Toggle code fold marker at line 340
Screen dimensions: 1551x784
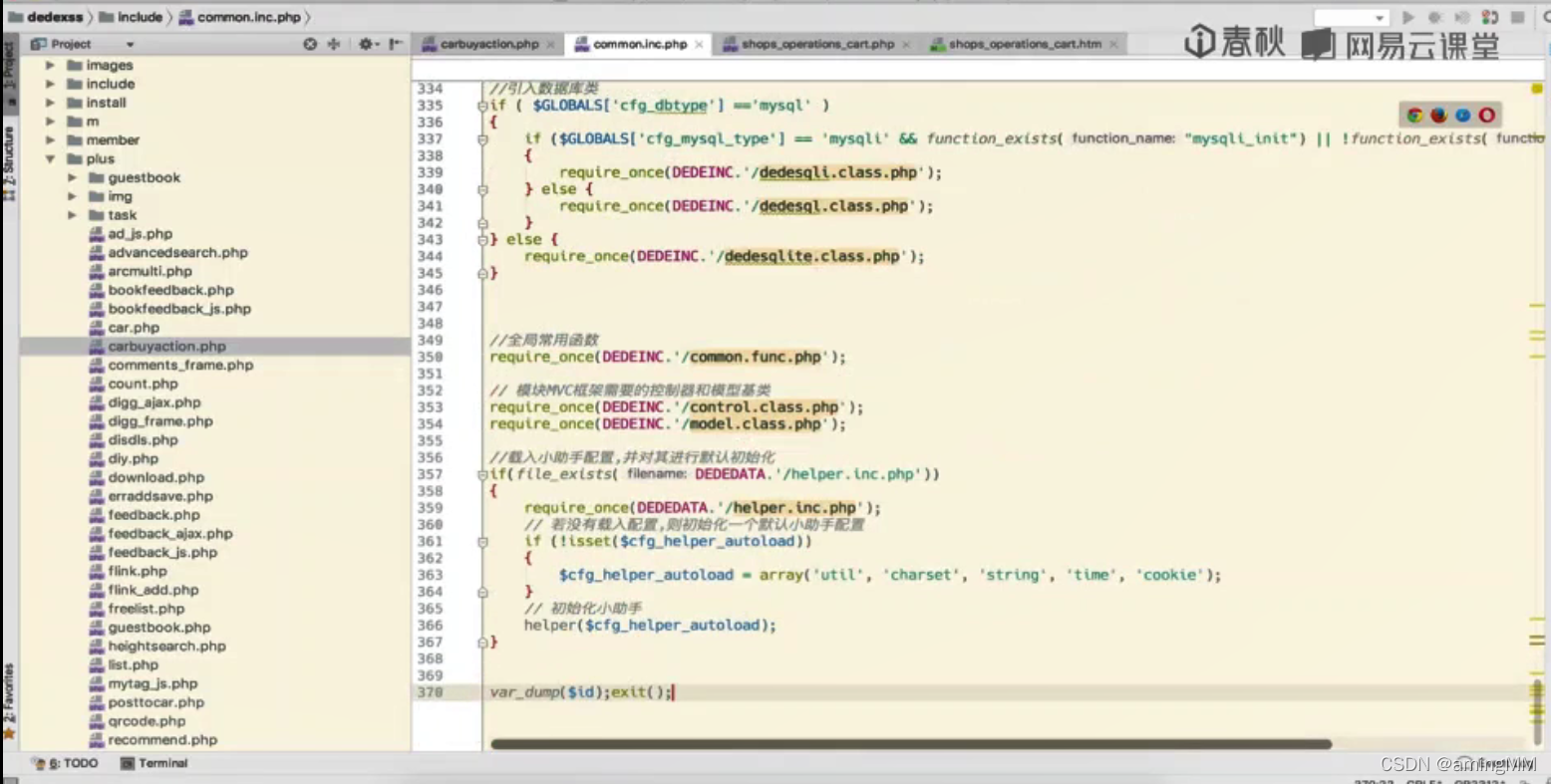click(482, 189)
